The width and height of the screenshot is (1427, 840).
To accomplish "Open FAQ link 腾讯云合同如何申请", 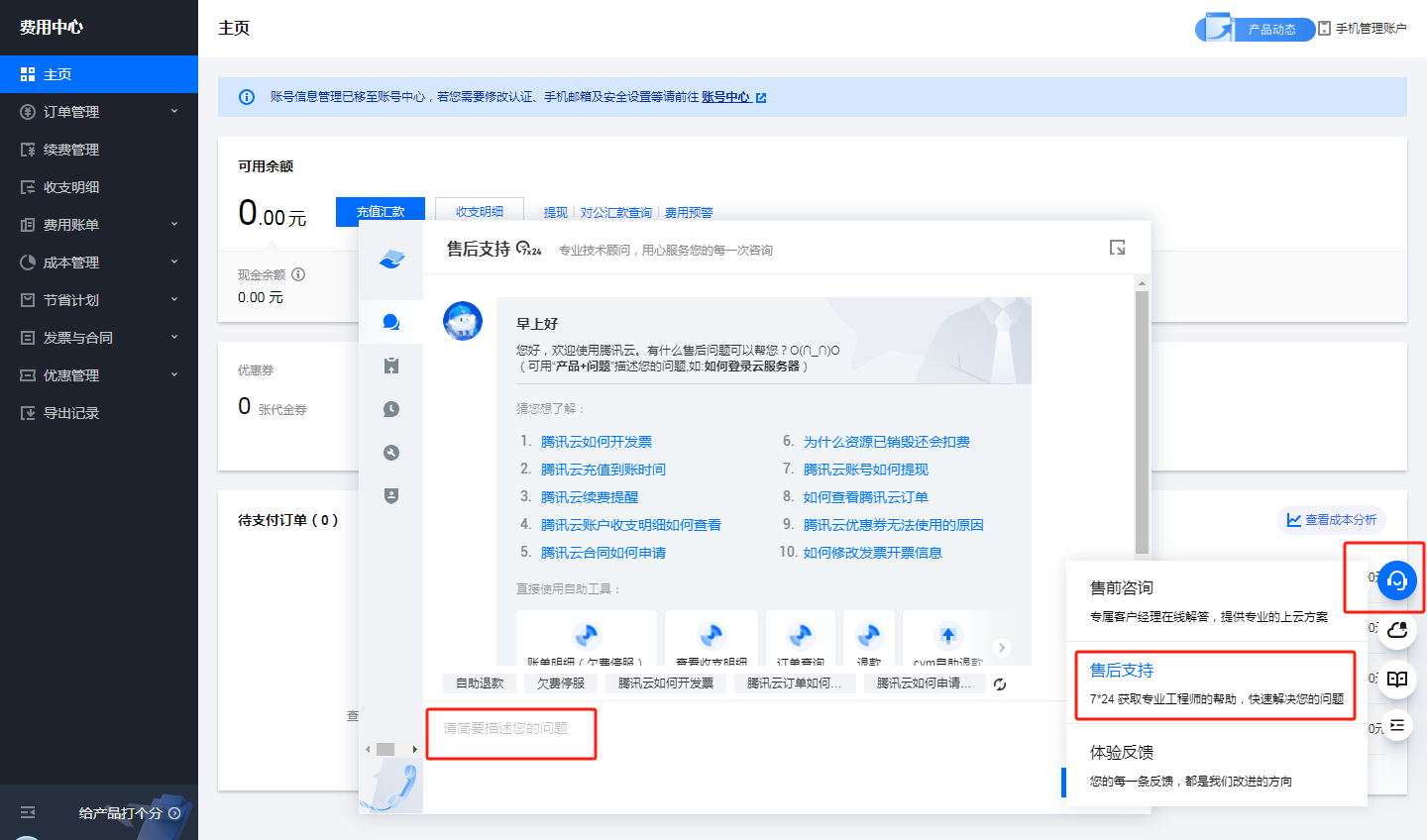I will (x=604, y=553).
